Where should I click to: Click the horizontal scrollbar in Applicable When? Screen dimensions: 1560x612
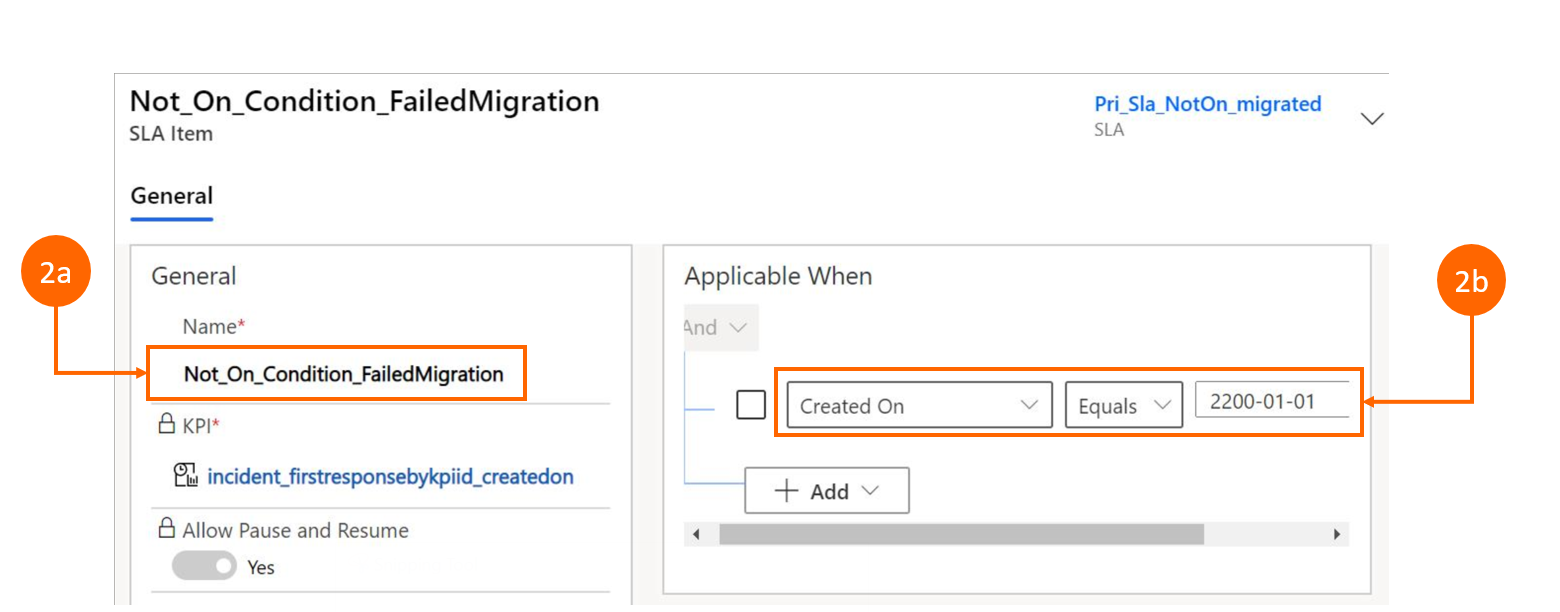pyautogui.click(x=960, y=535)
